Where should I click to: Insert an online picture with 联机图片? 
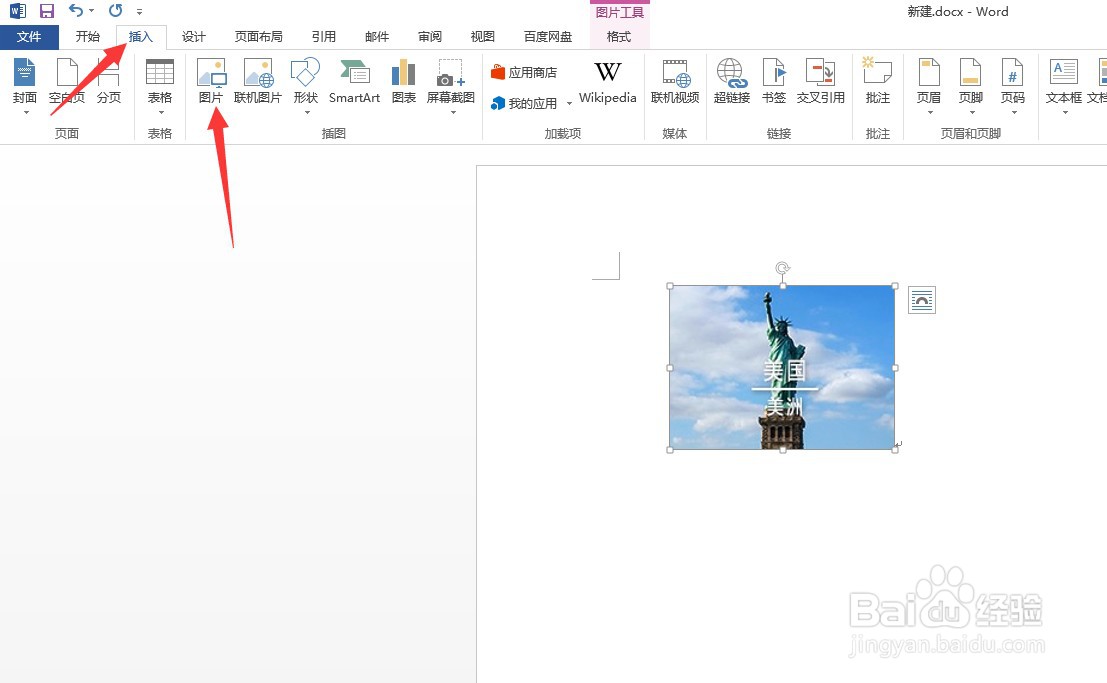[258, 81]
